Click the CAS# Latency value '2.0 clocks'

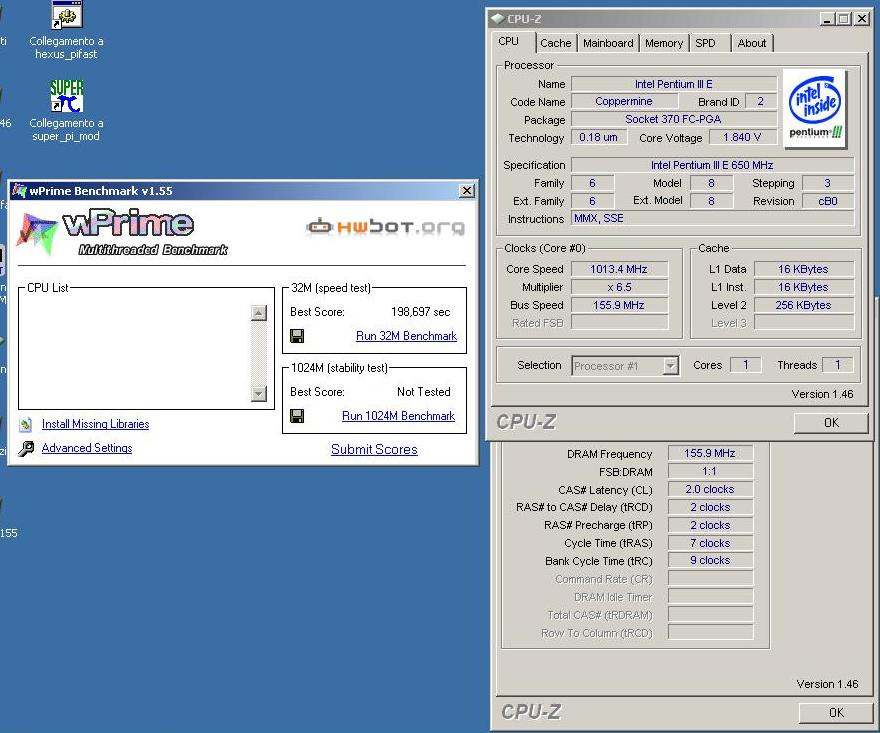point(710,489)
